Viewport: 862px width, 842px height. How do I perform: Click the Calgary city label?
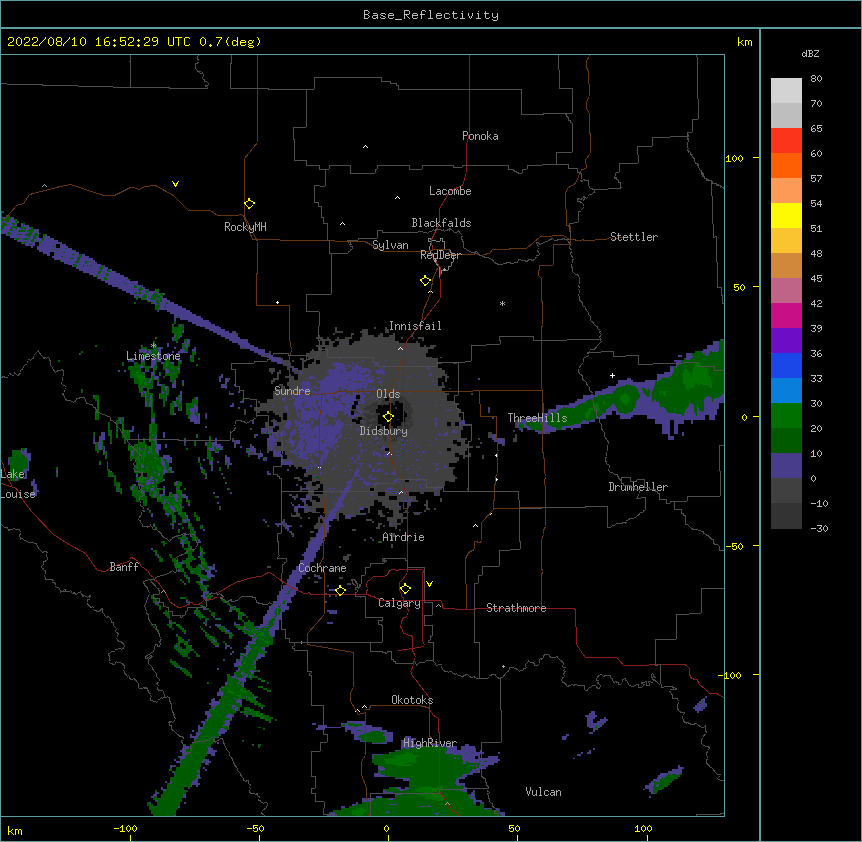pos(399,603)
